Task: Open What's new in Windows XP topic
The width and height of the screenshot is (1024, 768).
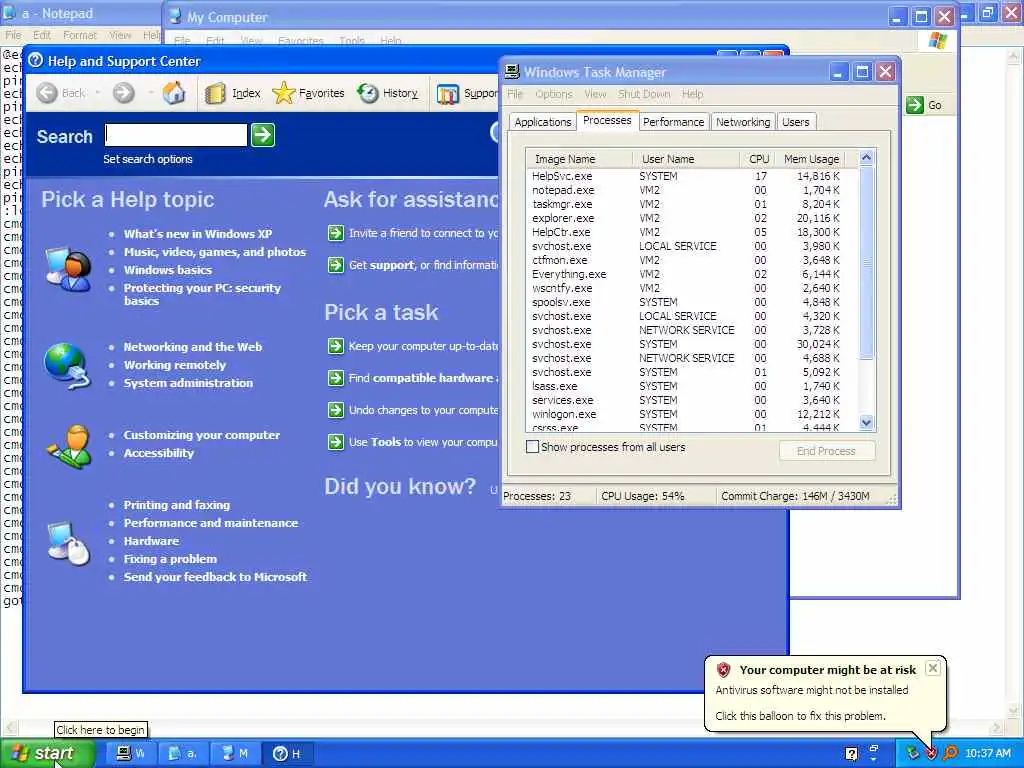Action: click(198, 234)
